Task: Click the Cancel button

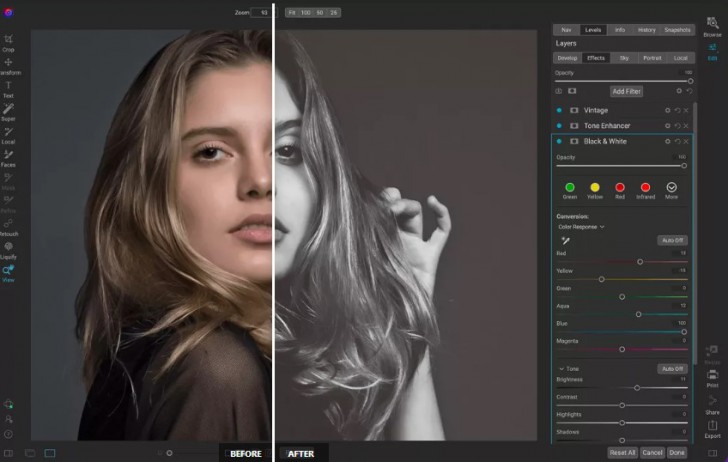Action: tap(652, 453)
